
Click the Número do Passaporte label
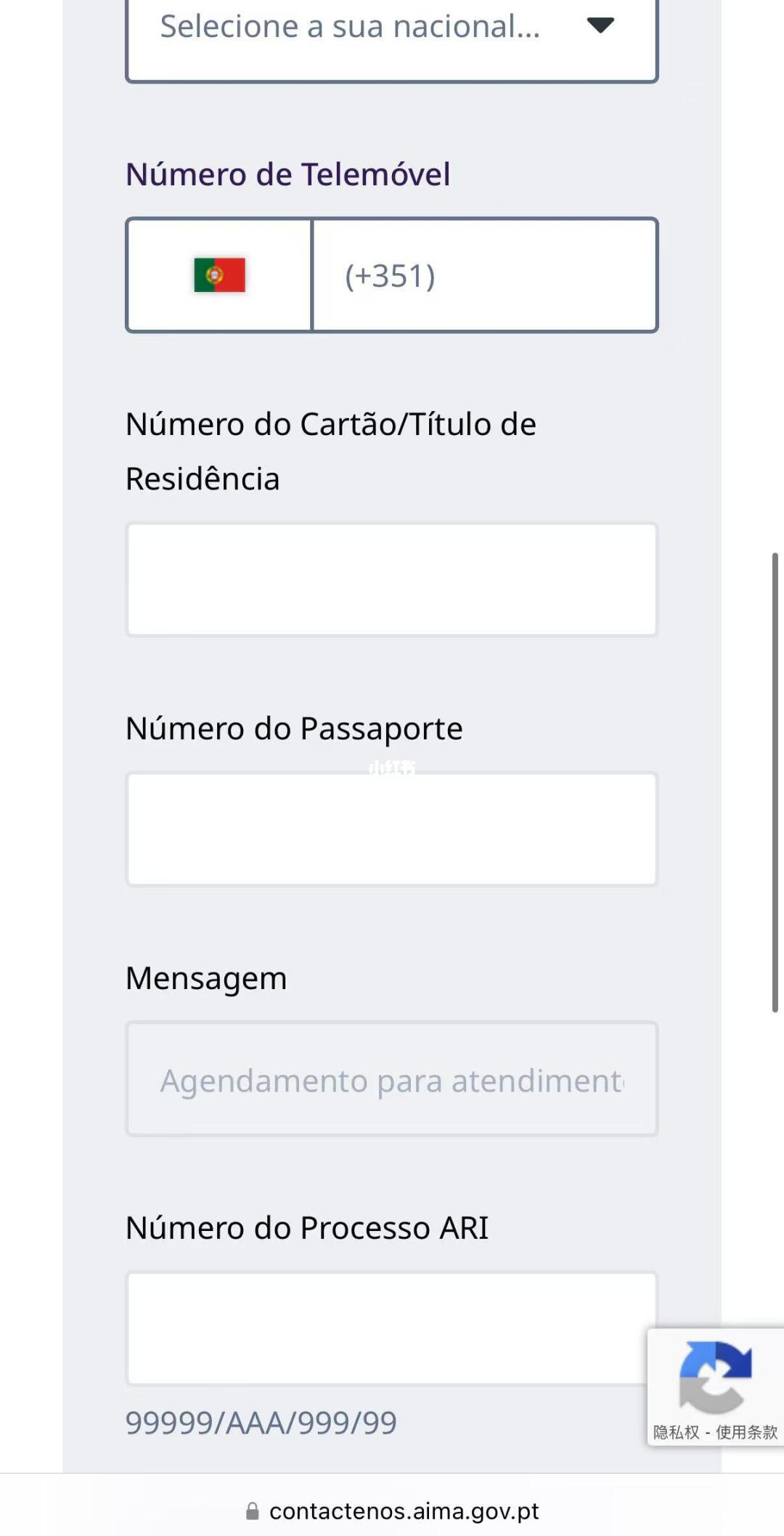coord(294,728)
